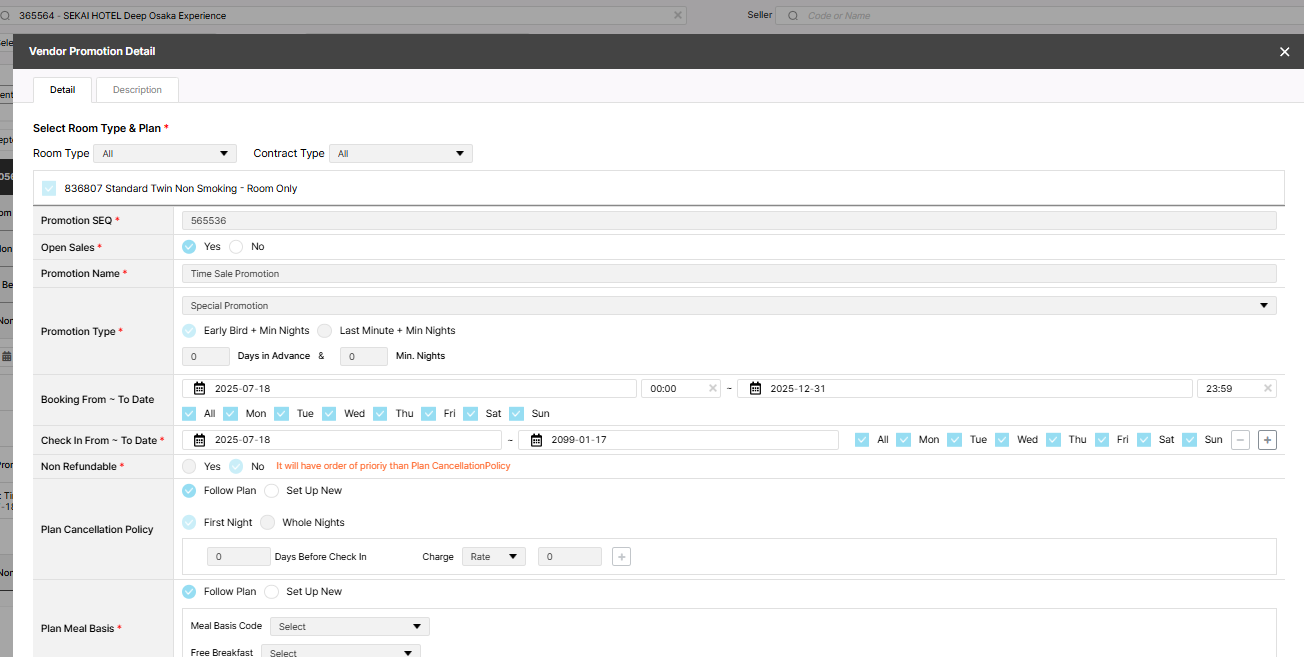Expand the Room Type dropdown
1304x657 pixels.
165,154
